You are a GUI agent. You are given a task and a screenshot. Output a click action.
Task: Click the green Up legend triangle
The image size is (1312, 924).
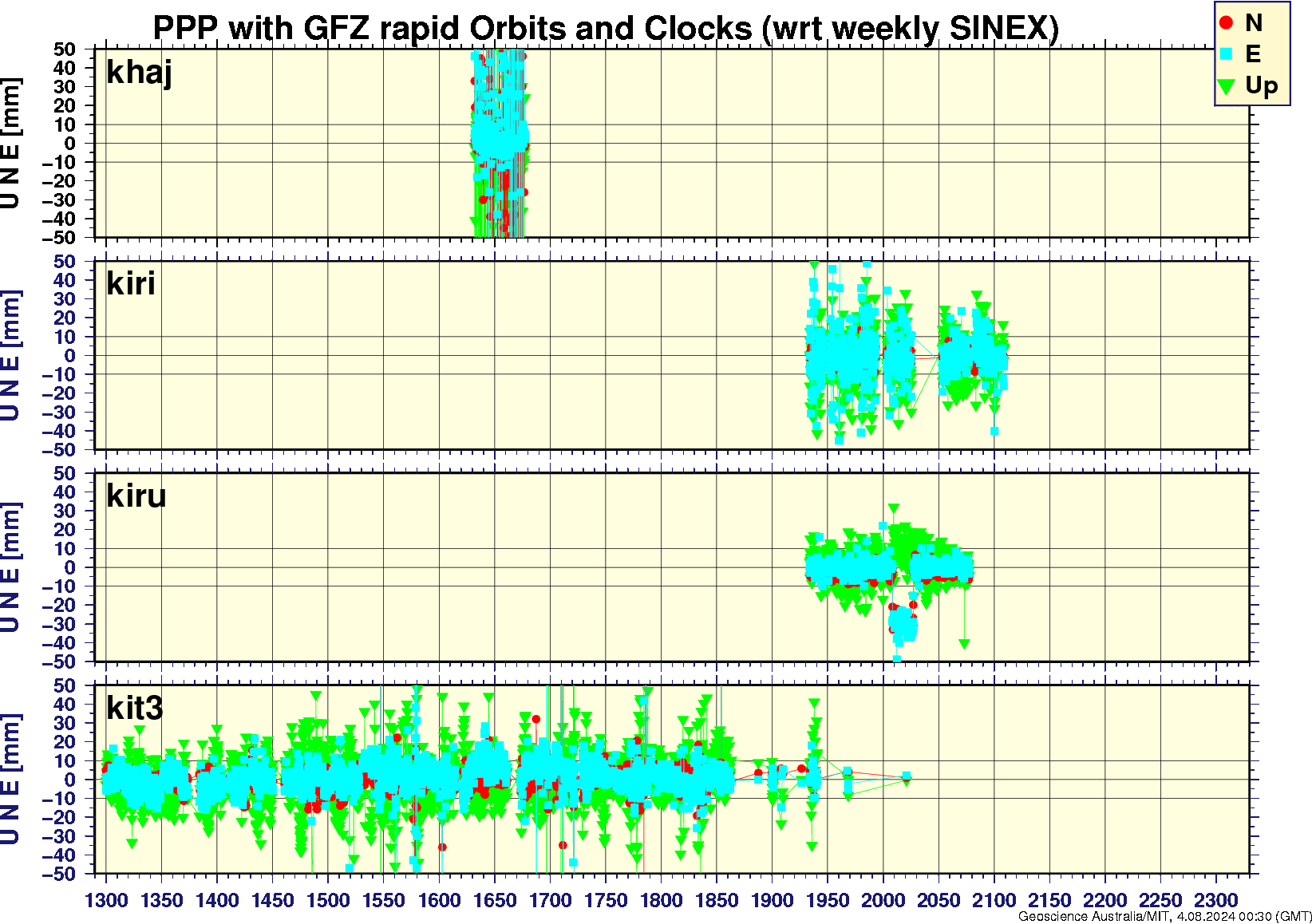point(1227,86)
